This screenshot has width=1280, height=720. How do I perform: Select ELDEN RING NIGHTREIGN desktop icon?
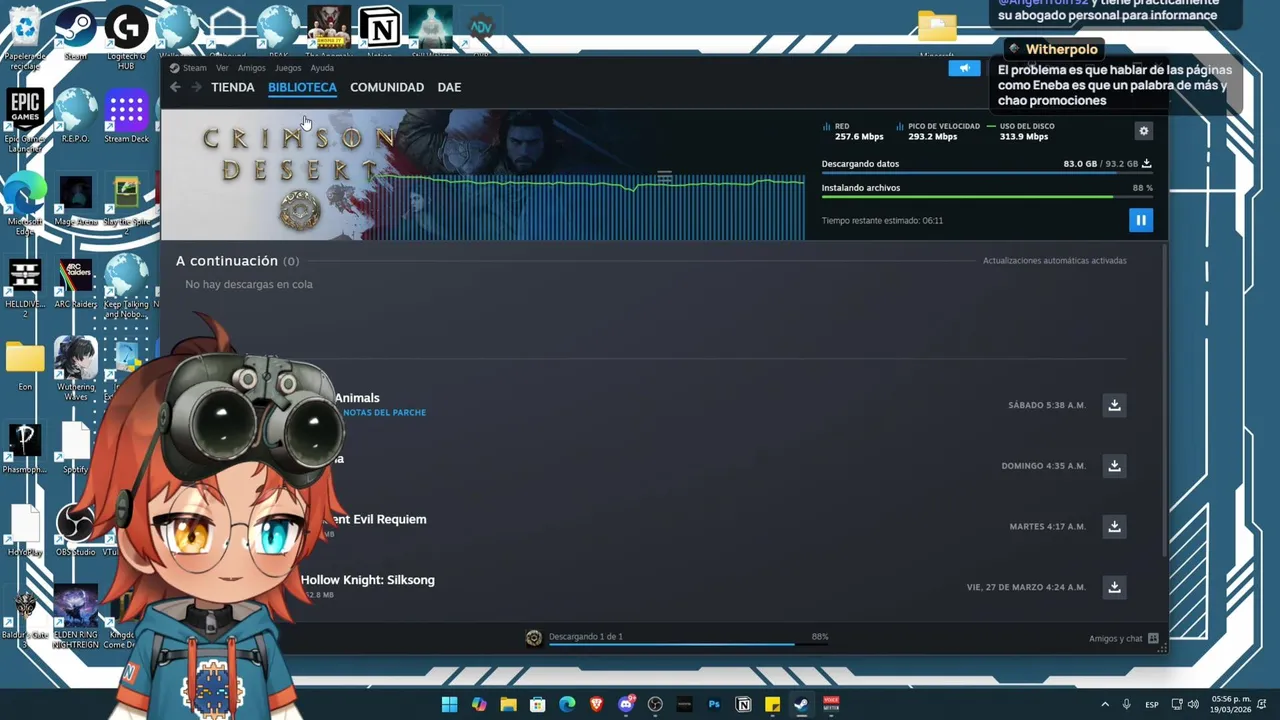tap(76, 617)
